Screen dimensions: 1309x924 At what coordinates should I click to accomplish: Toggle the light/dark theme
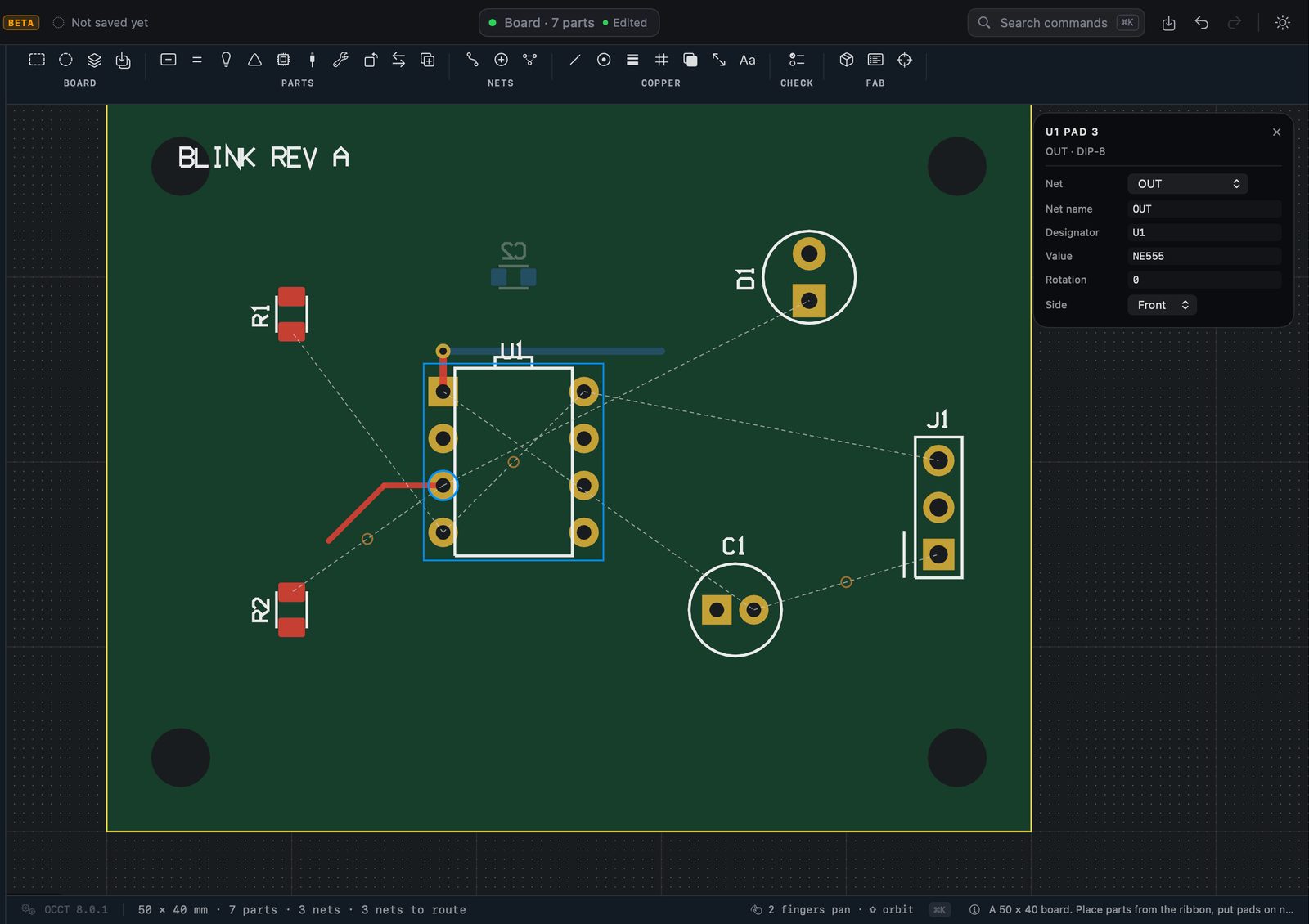click(x=1282, y=23)
